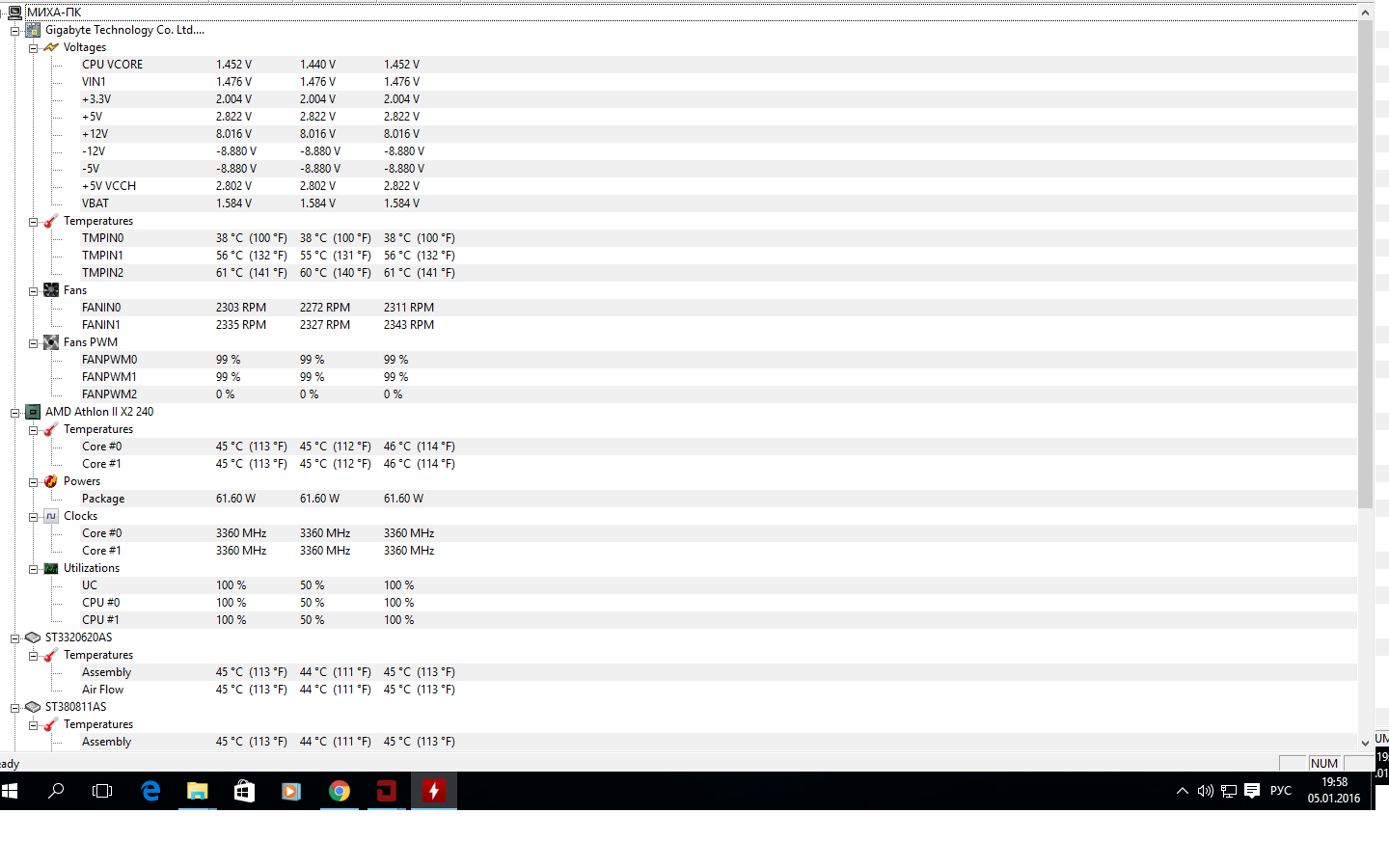Open the Windows Start menu
Screen dimensions: 1389x868
point(10,791)
